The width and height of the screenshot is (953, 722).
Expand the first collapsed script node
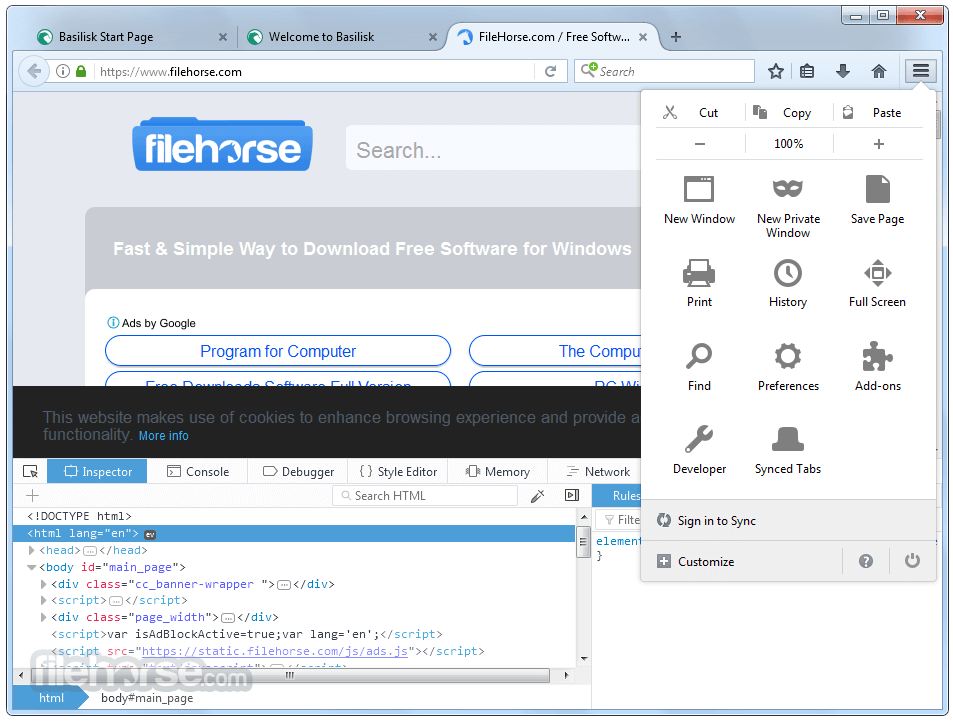coord(43,600)
